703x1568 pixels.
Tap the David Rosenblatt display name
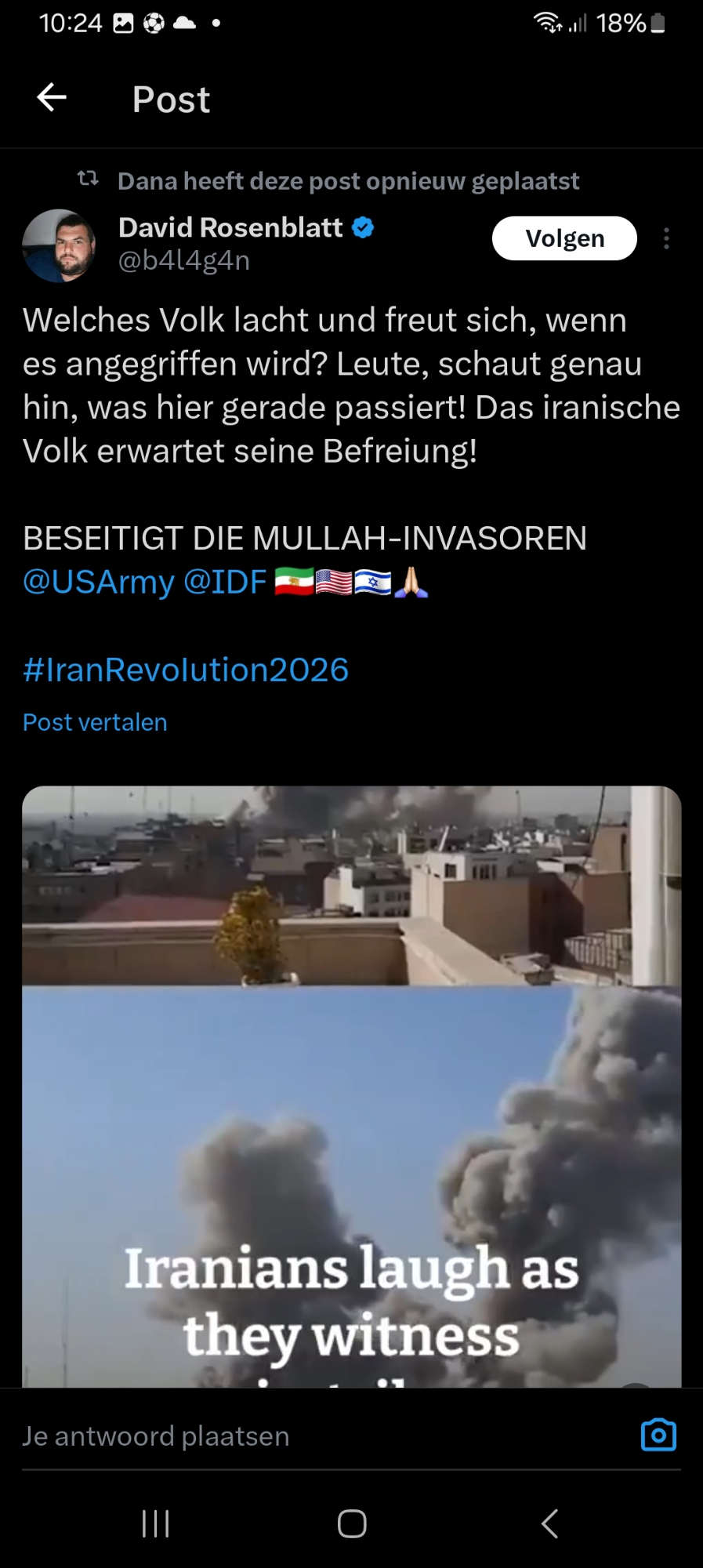click(x=230, y=227)
